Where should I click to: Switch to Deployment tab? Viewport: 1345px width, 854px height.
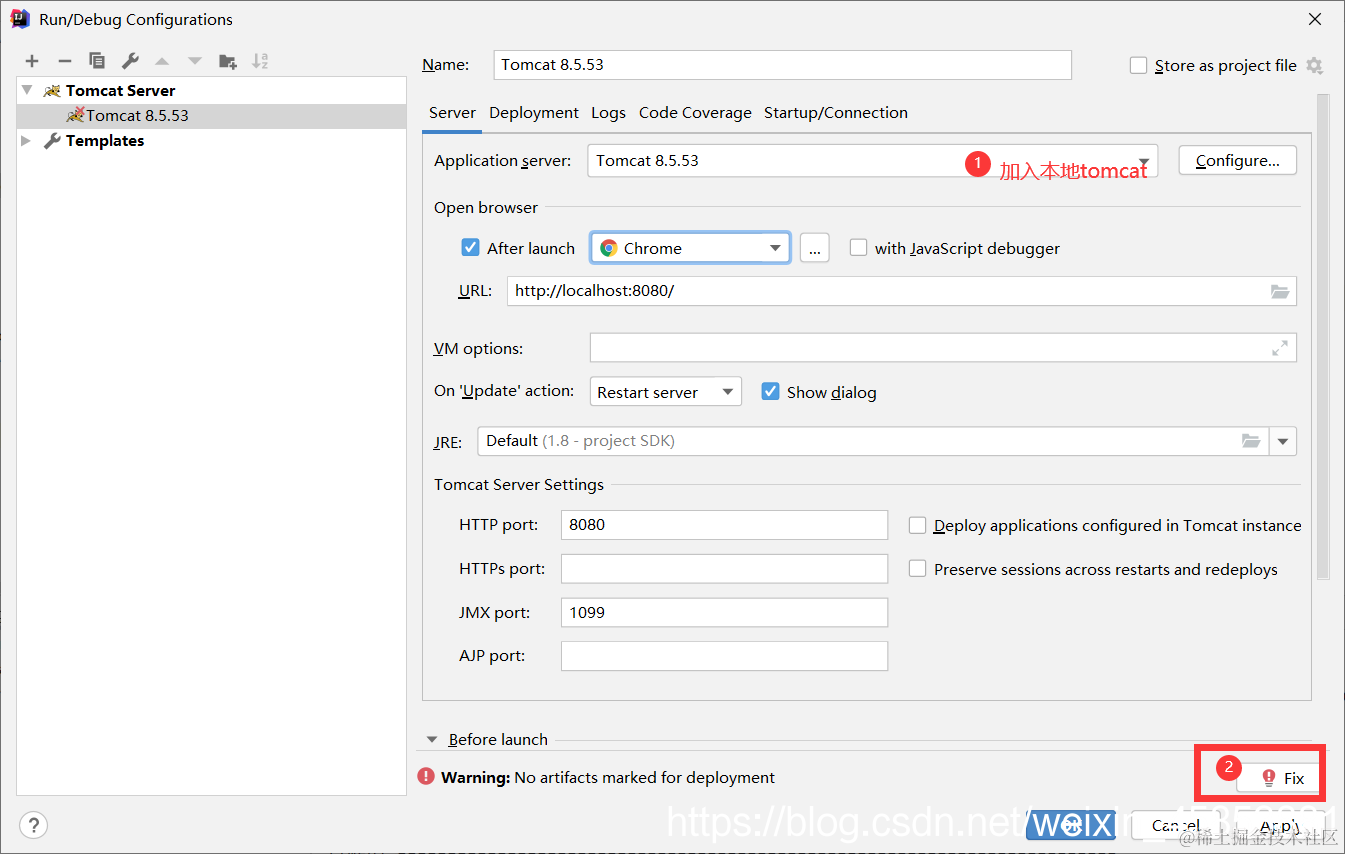click(x=534, y=113)
